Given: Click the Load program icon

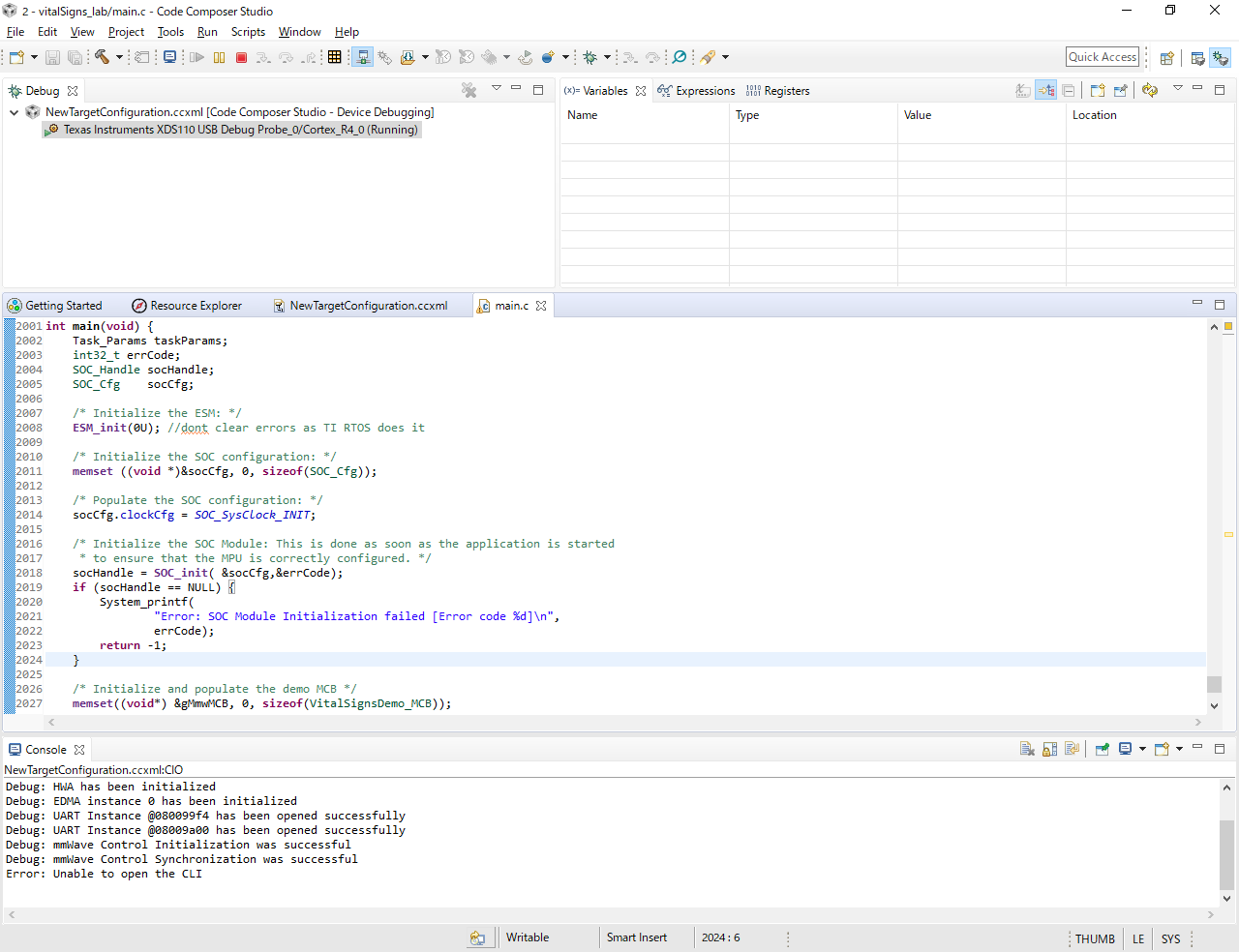Looking at the screenshot, I should (x=408, y=57).
